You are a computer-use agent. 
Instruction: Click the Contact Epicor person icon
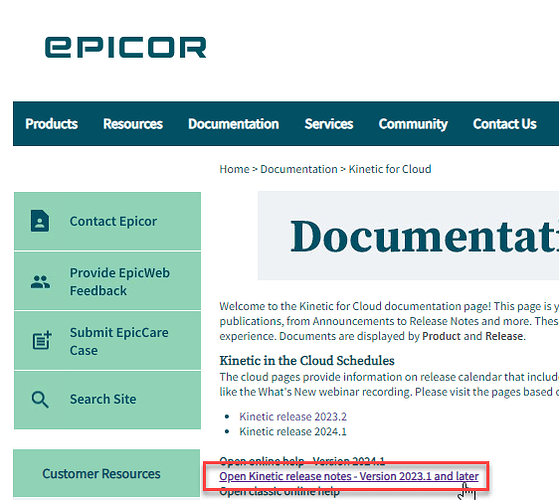[40, 221]
